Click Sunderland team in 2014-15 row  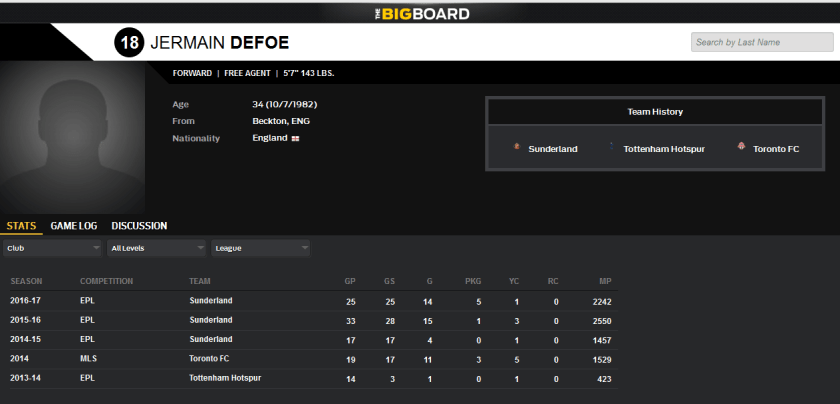pos(211,339)
